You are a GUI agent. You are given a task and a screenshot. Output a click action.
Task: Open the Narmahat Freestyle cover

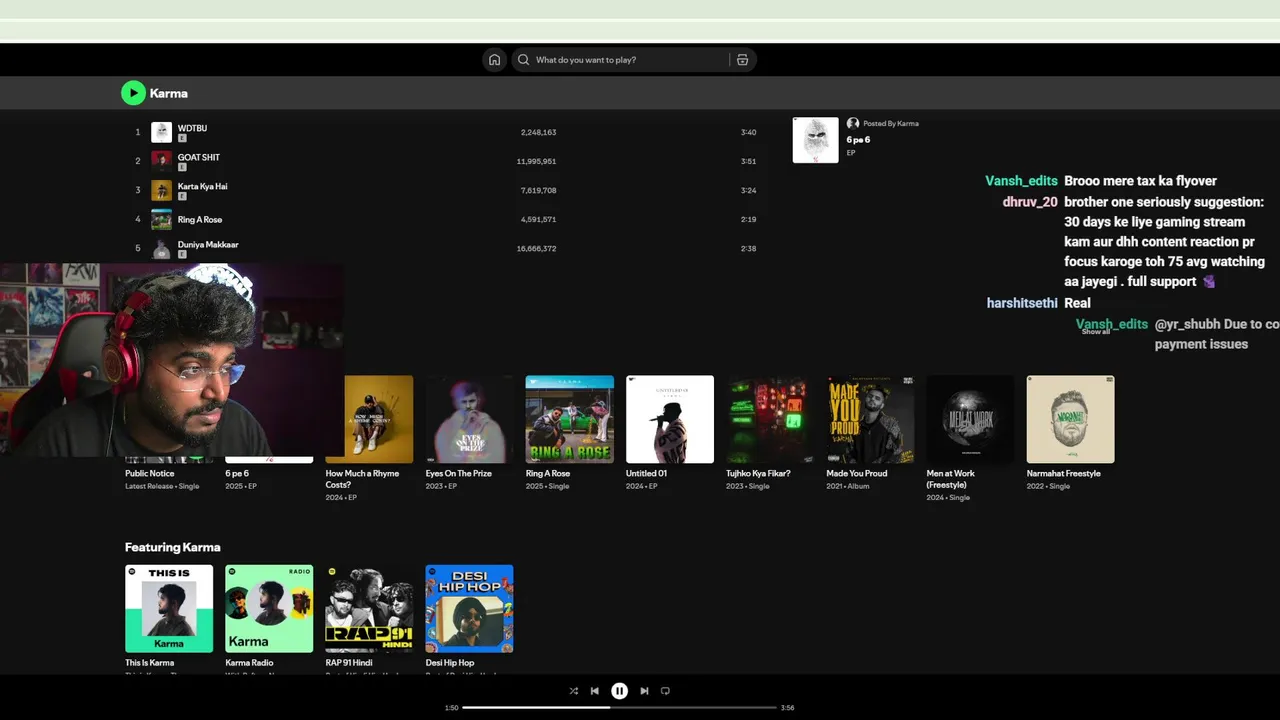coord(1070,419)
